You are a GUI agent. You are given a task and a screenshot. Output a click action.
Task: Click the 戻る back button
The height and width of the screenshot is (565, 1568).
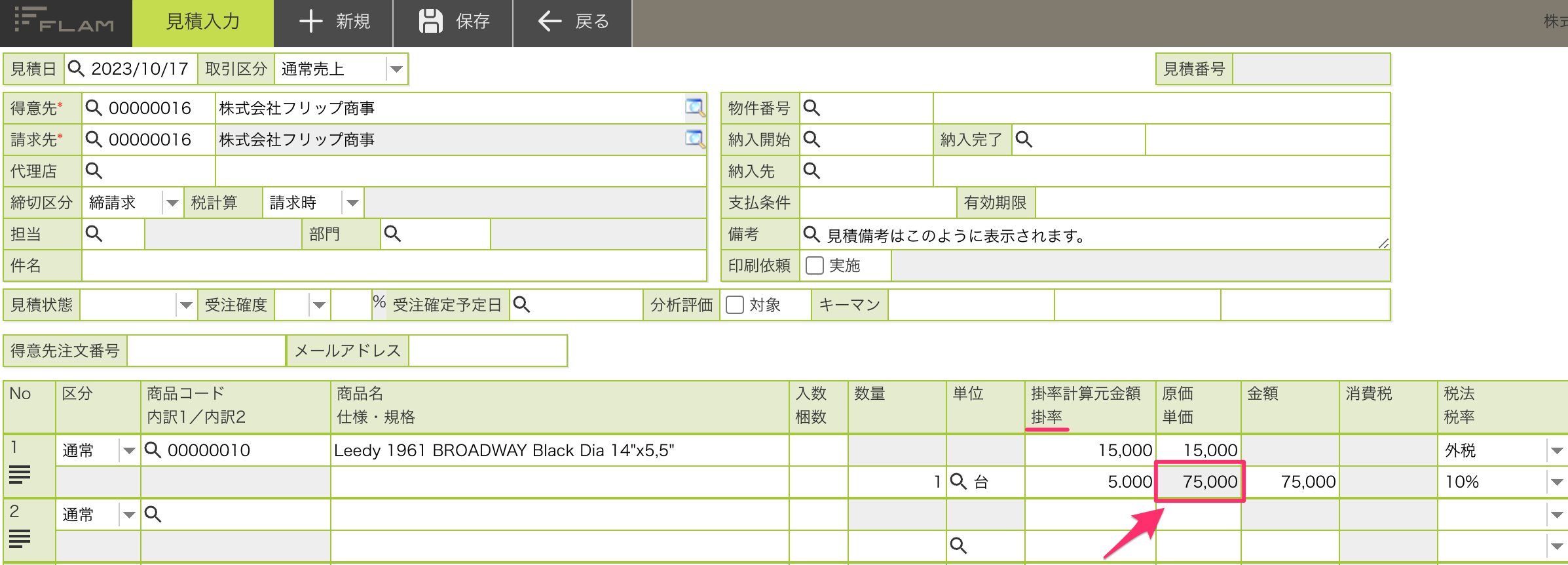(x=573, y=22)
